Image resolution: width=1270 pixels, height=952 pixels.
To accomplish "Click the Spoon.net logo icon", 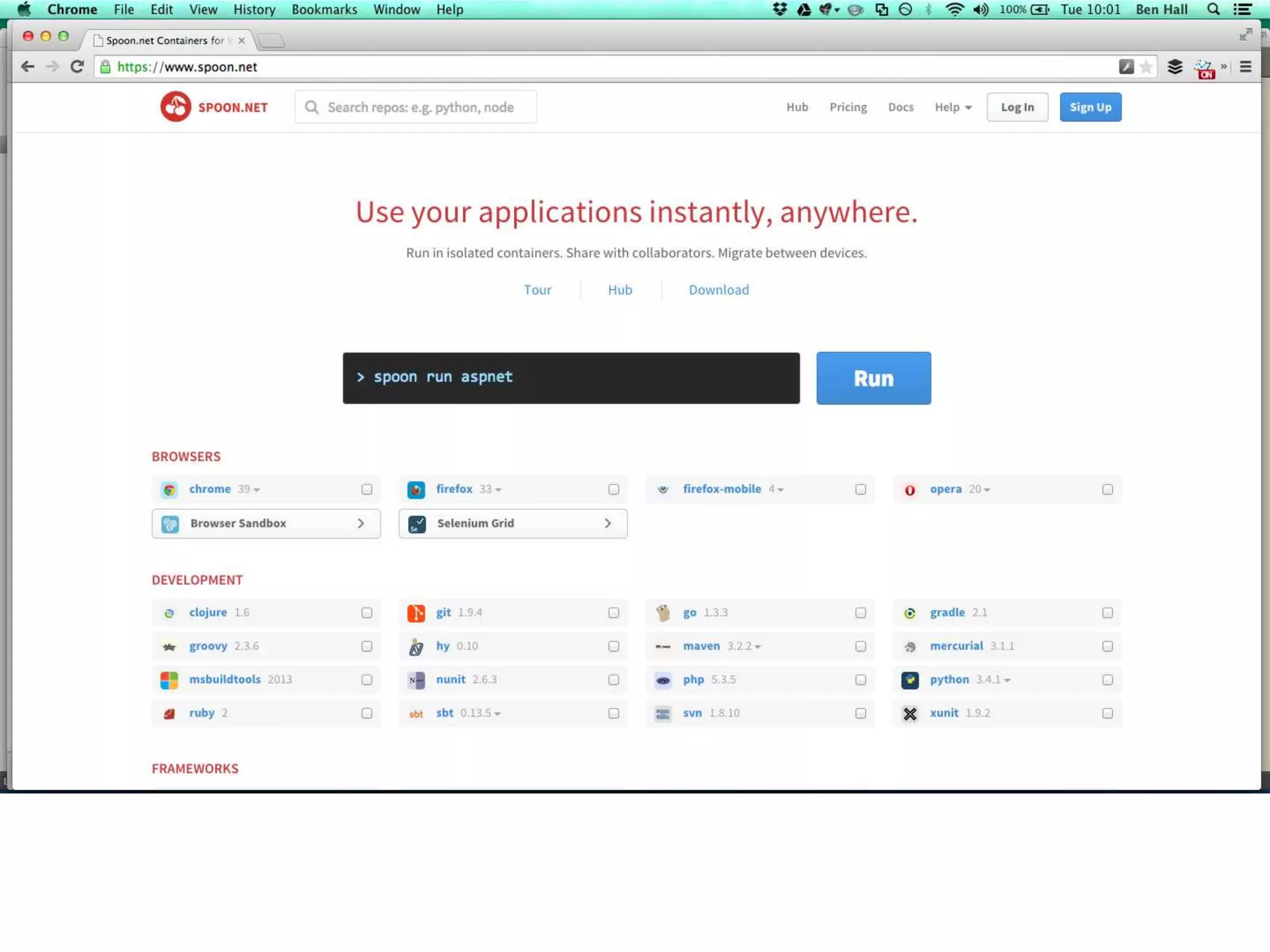I will 175,107.
